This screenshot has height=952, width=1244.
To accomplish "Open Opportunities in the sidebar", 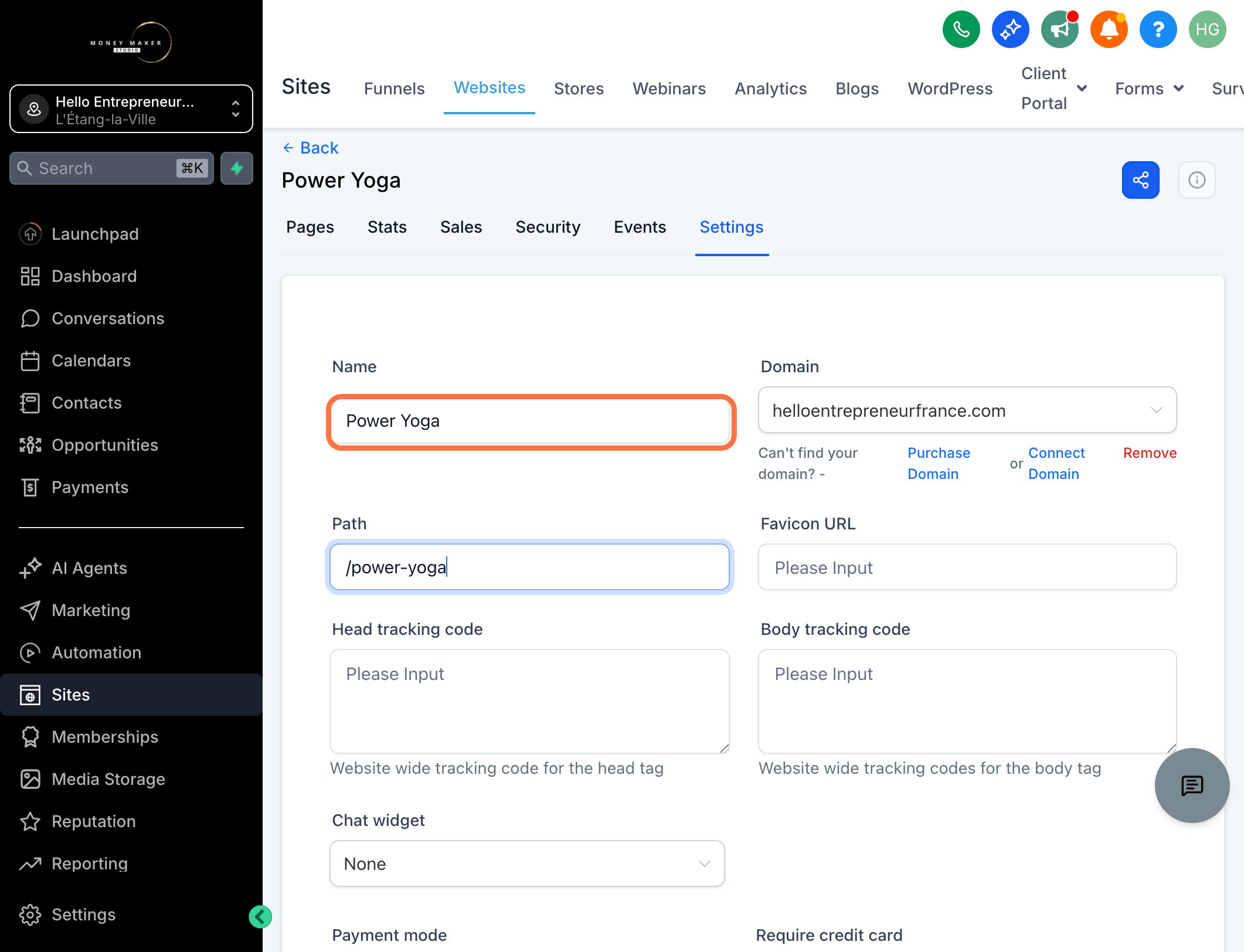I will [x=131, y=445].
